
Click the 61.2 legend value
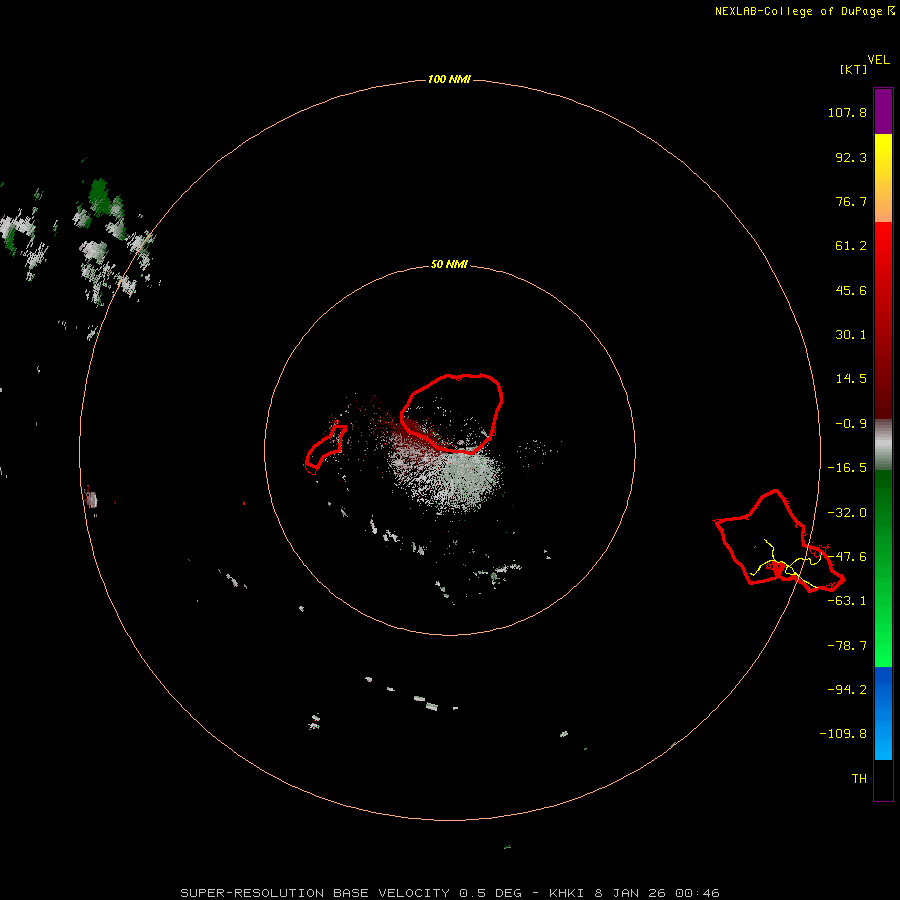pyautogui.click(x=851, y=246)
